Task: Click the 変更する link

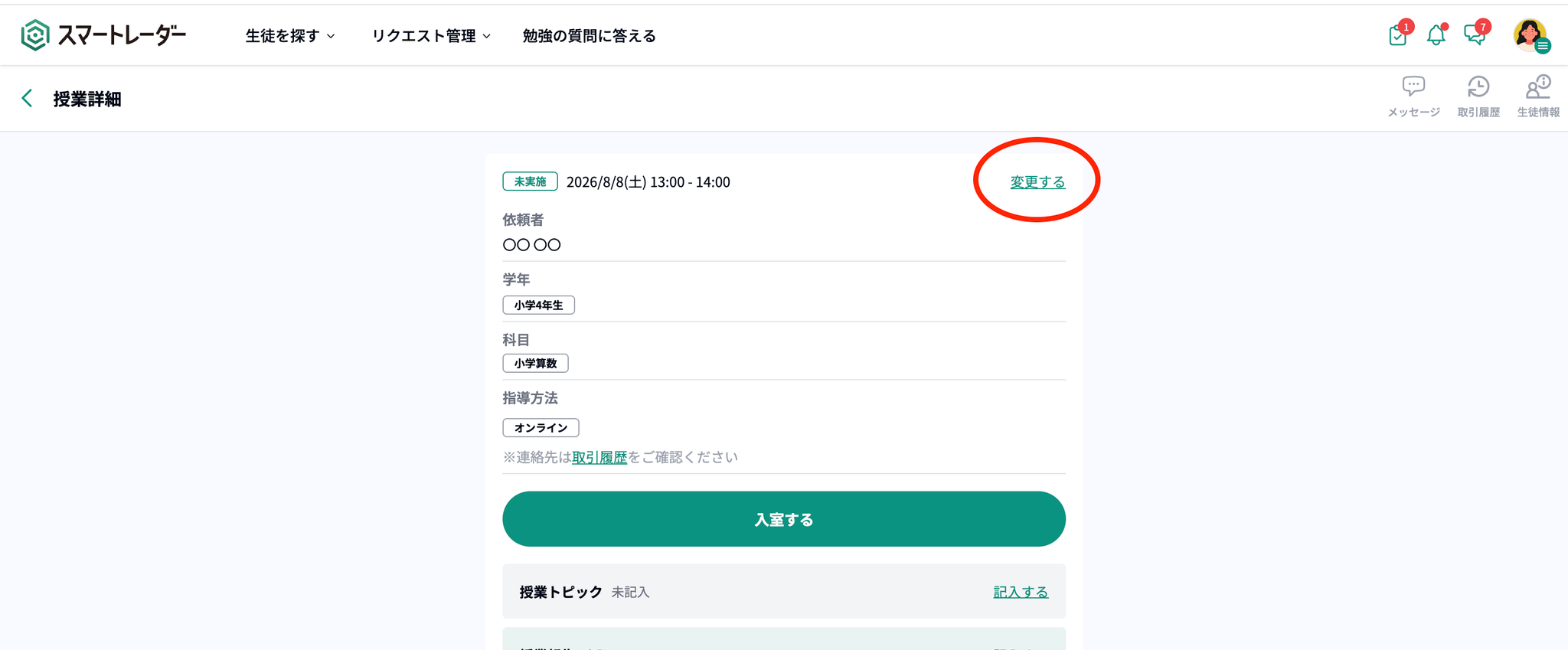Action: (x=1037, y=182)
